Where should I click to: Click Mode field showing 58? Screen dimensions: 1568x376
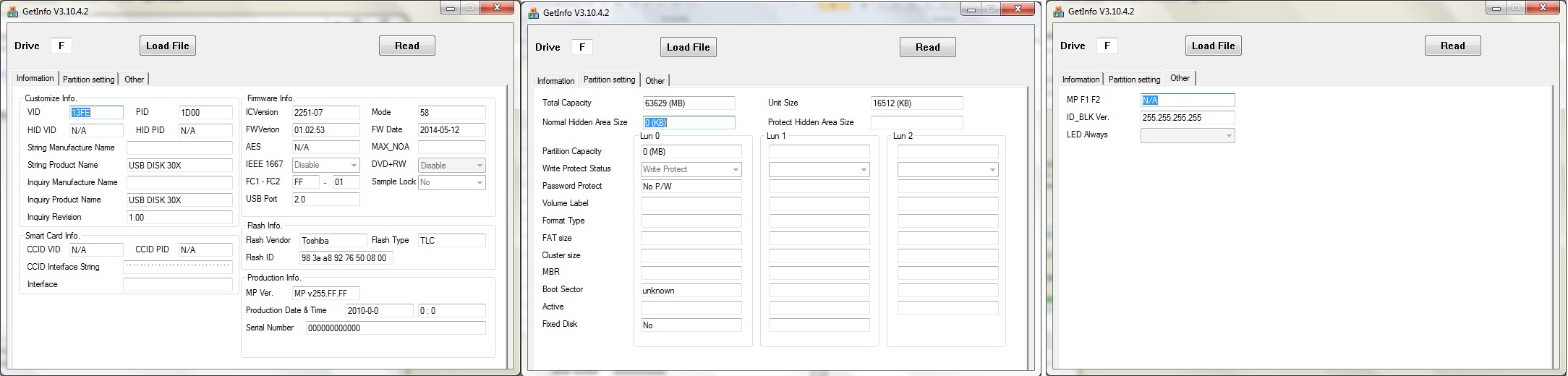452,112
